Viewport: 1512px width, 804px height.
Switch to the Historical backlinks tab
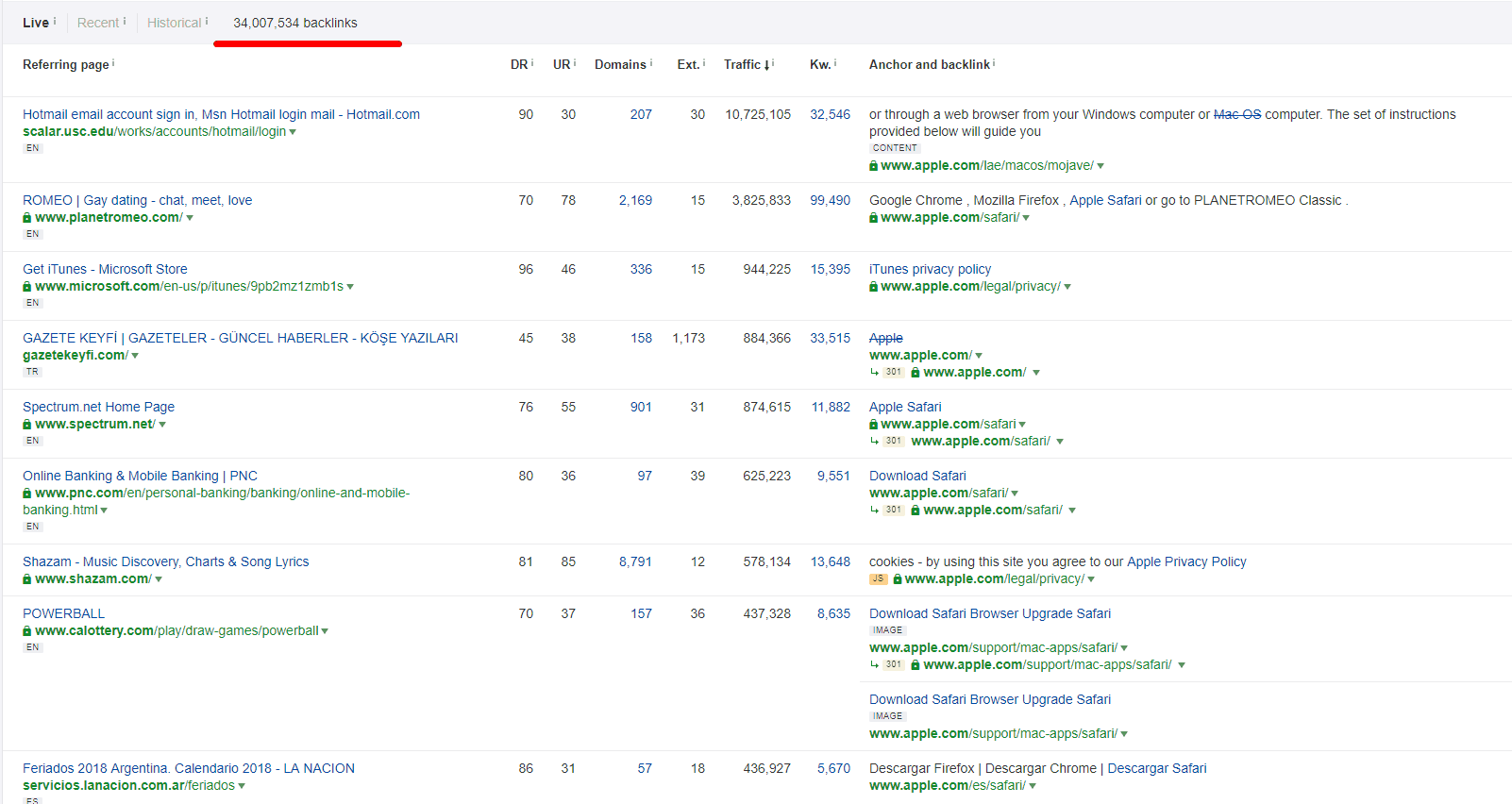click(x=175, y=23)
